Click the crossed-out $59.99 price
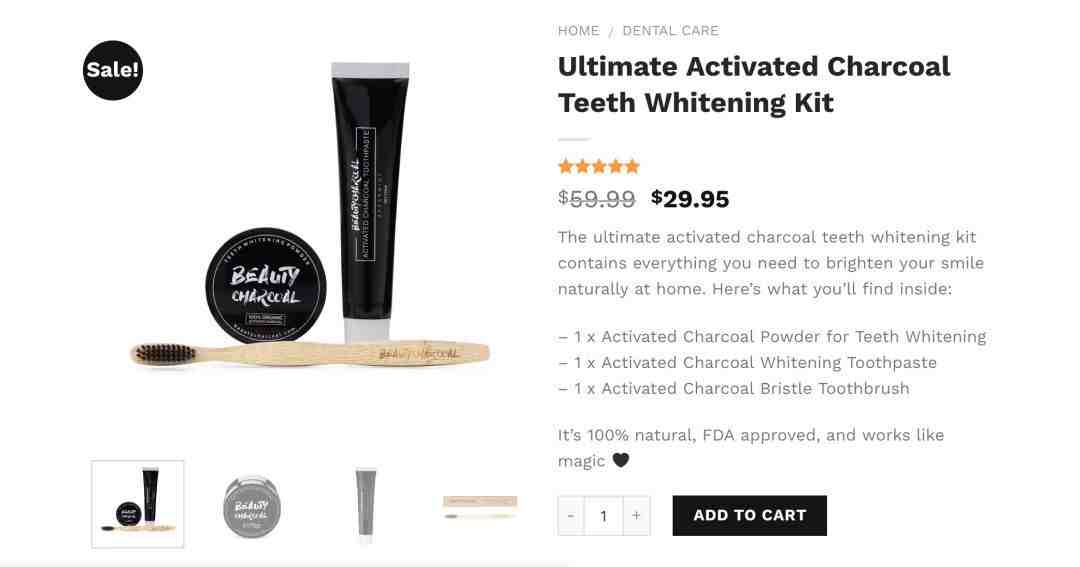Viewport: 1080px width, 567px height. [596, 199]
